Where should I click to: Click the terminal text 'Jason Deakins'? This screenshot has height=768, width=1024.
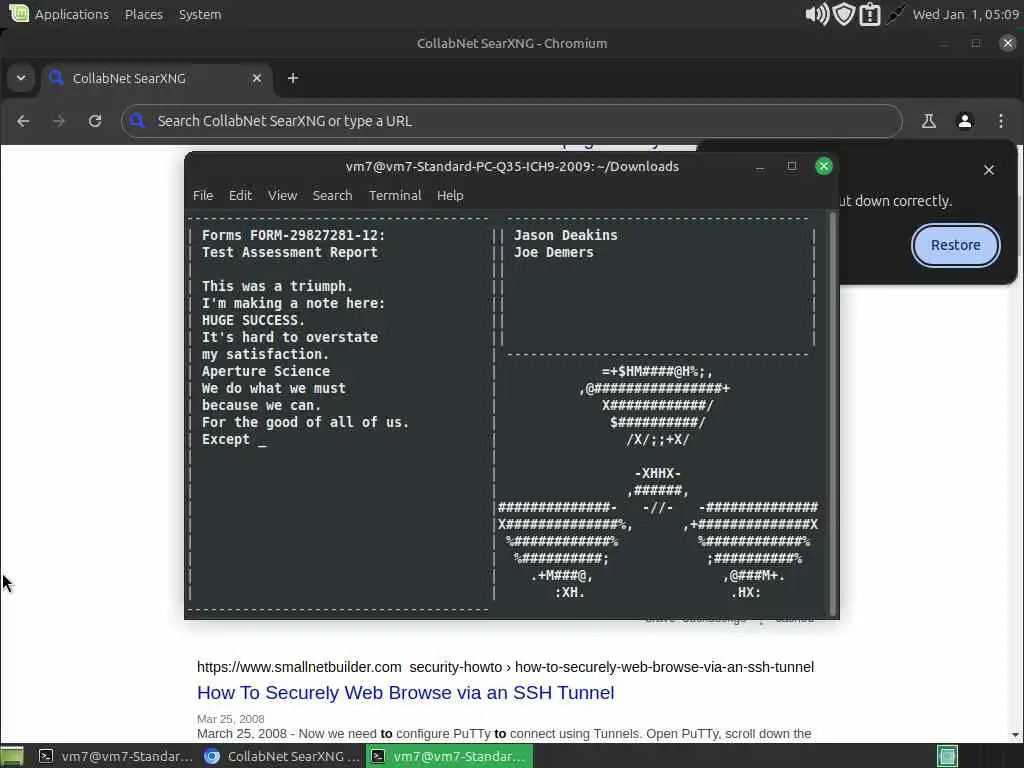click(566, 235)
